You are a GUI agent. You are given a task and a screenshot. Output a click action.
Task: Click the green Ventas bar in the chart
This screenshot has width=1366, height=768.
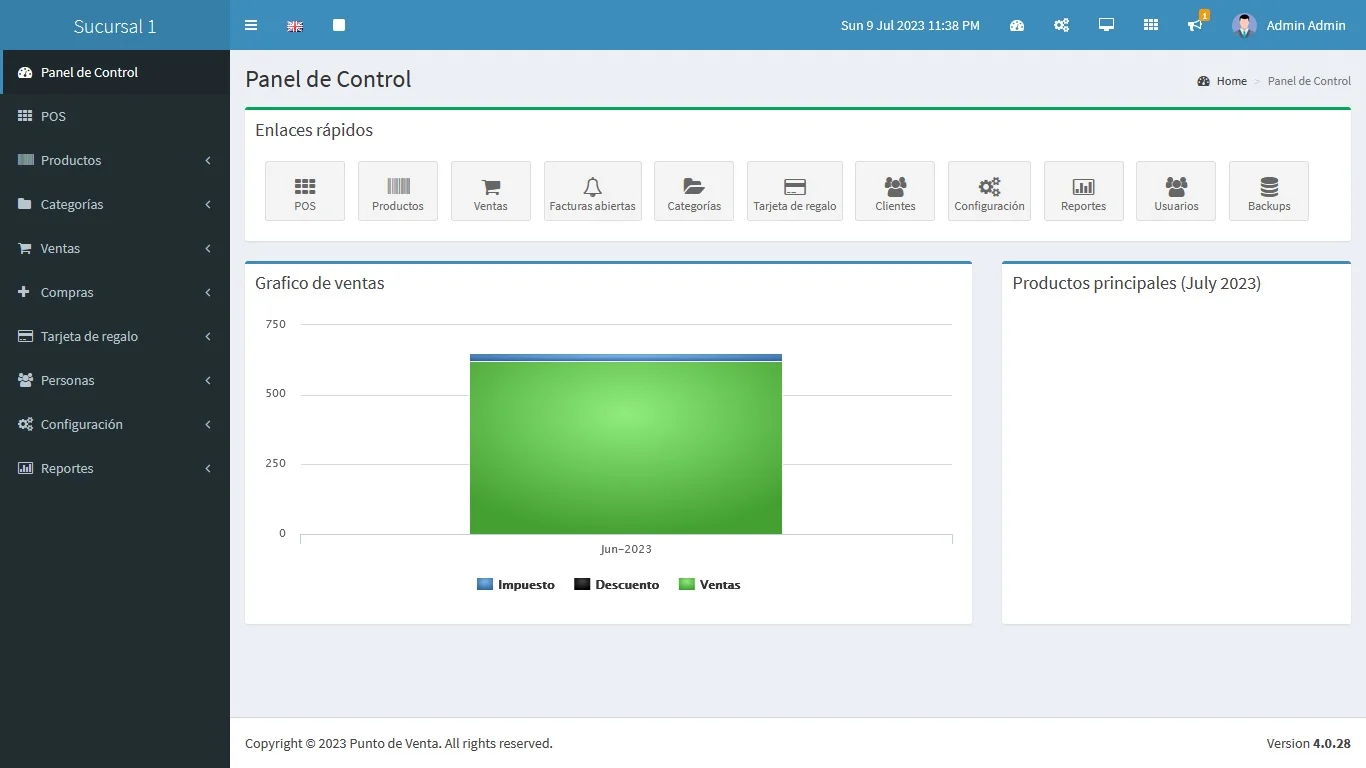point(625,447)
